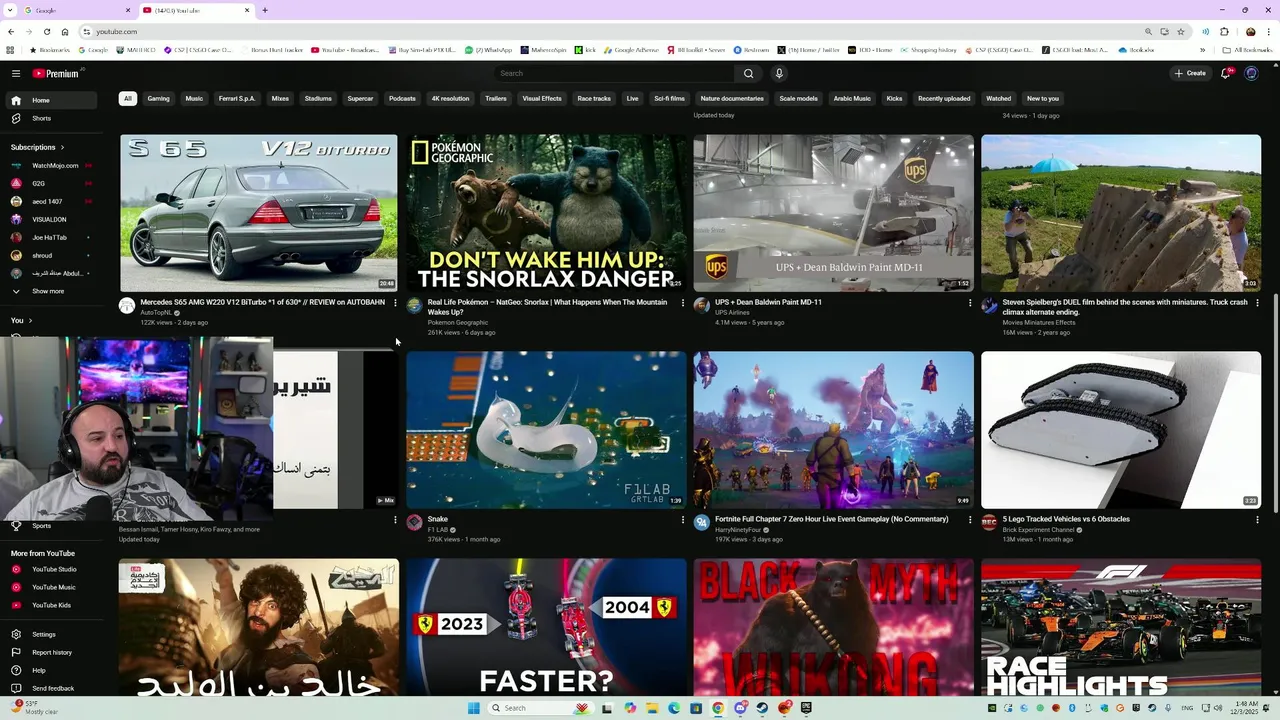Screen dimensions: 1280x720
Task: Open Brick Experiment Channel avatar
Action: click(x=989, y=523)
